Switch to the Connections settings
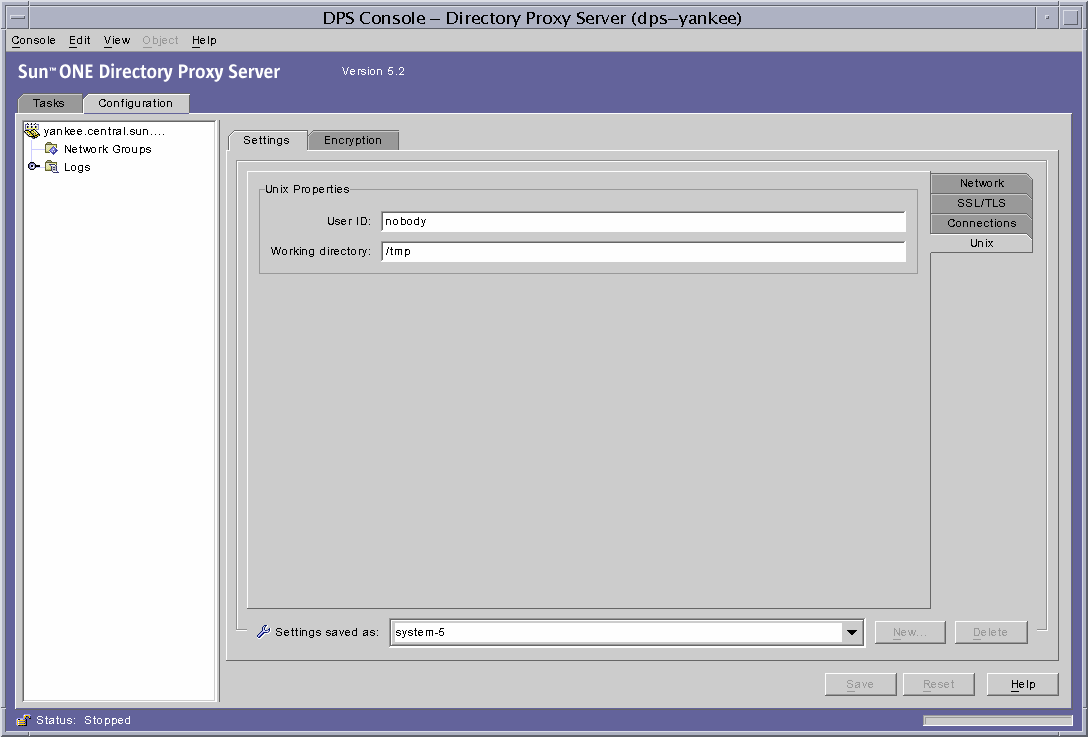The width and height of the screenshot is (1088, 737). pyautogui.click(x=981, y=223)
